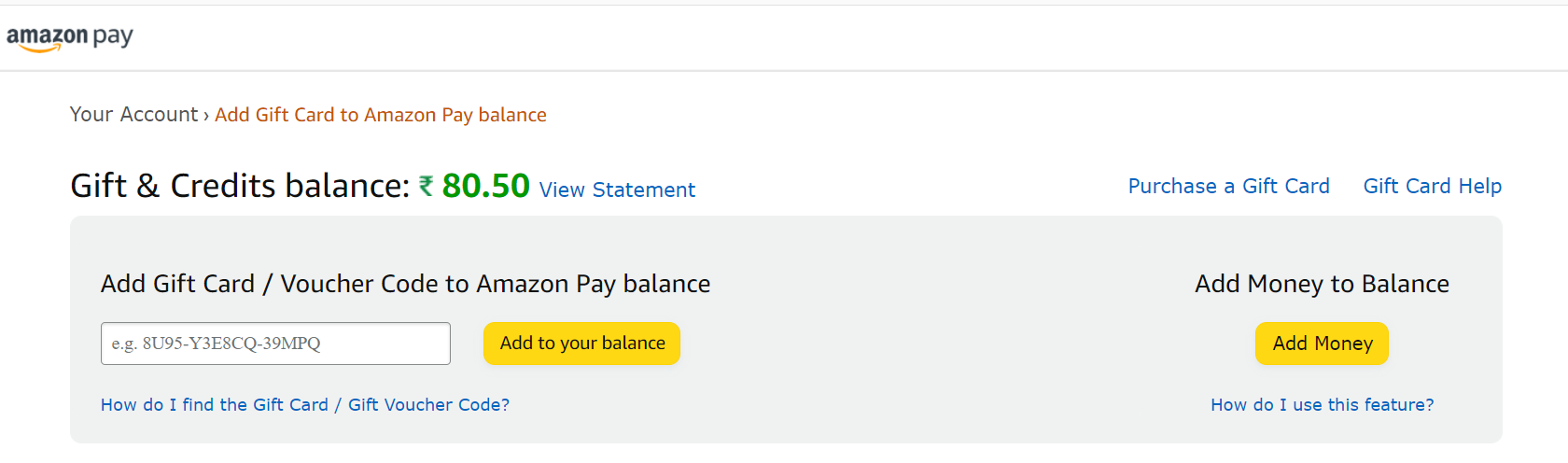Image resolution: width=1568 pixels, height=463 pixels.
Task: Click the word 'pay' in the logo
Action: [x=113, y=37]
